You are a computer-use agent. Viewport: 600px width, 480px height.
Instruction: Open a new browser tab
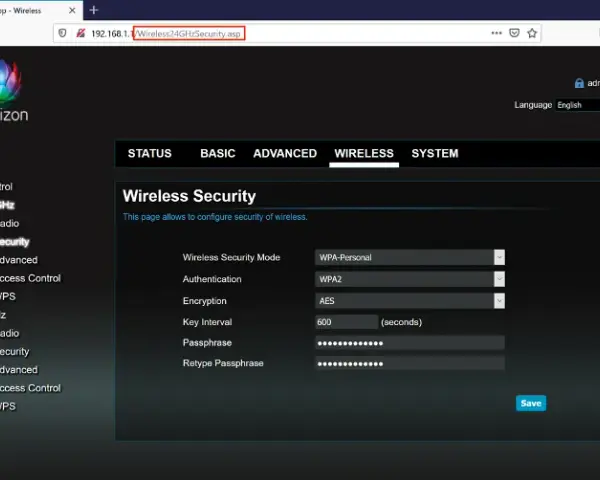[x=94, y=10]
